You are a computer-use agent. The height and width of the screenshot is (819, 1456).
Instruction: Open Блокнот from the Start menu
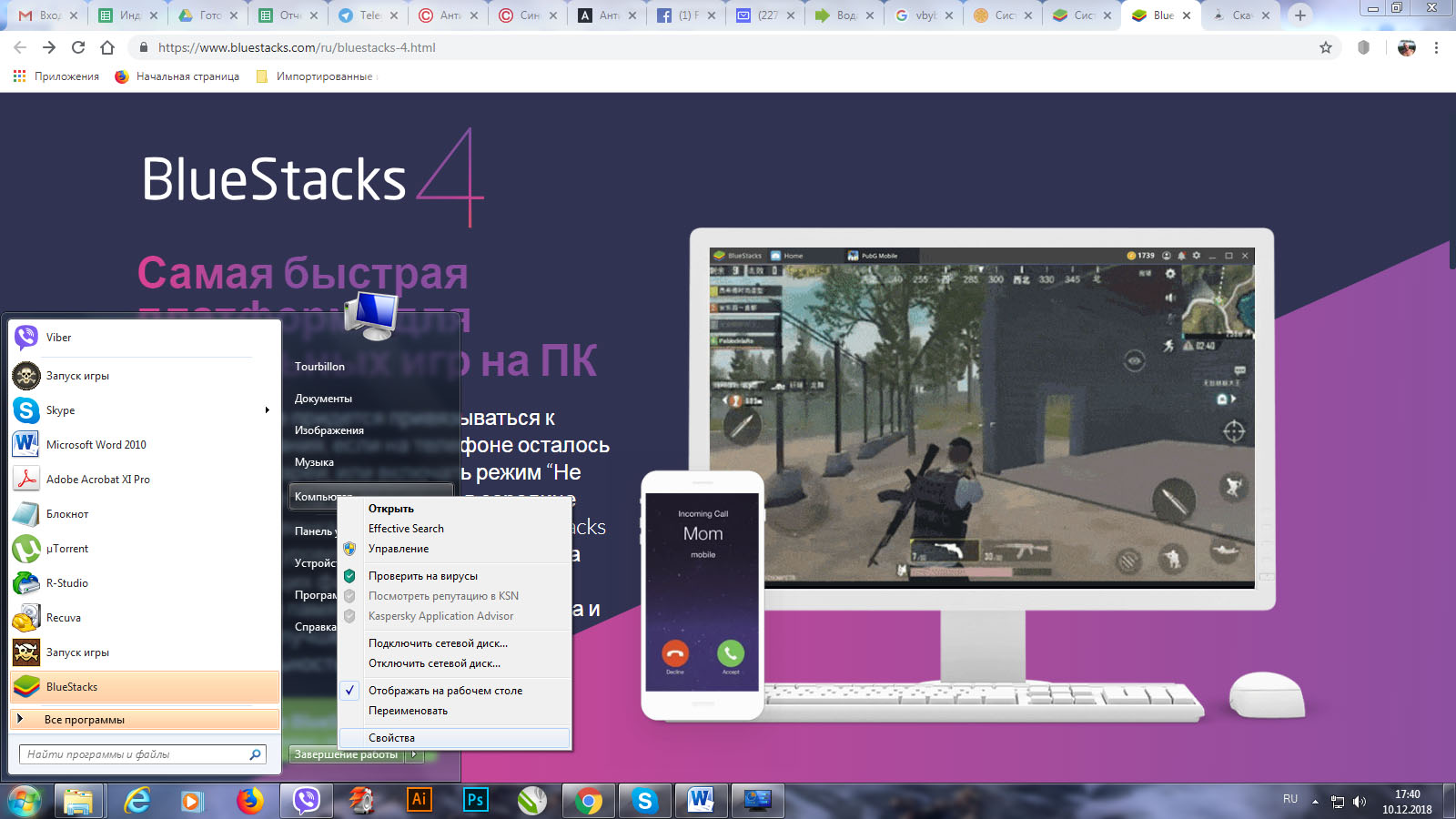(145, 514)
